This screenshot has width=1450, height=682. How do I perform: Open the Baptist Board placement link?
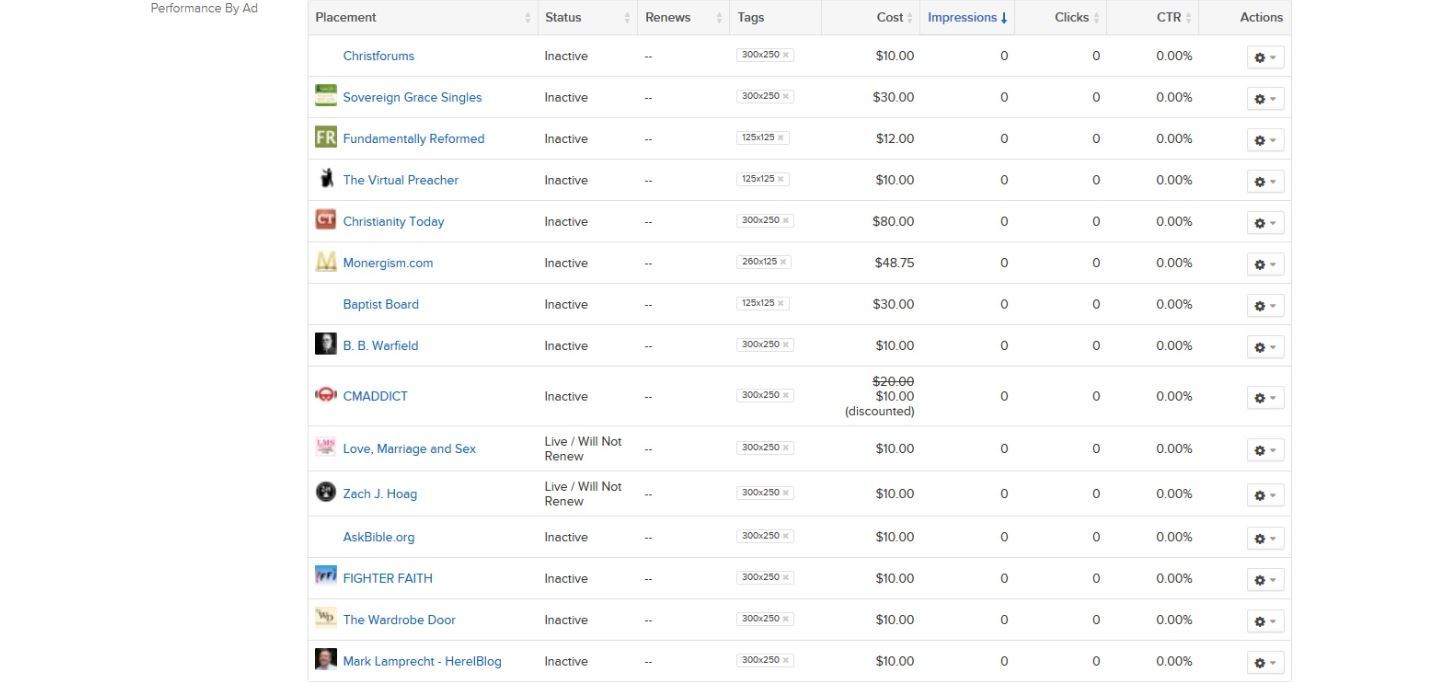click(x=381, y=304)
